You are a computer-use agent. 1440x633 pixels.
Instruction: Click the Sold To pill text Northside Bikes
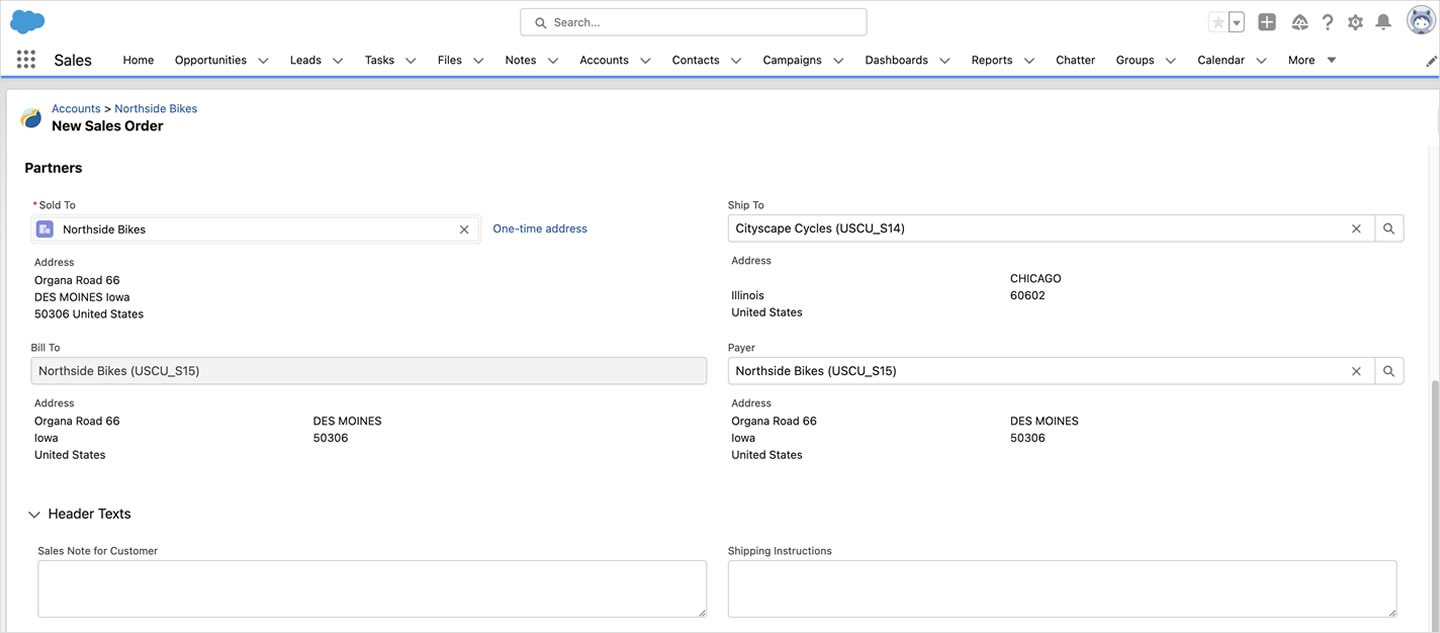[104, 229]
